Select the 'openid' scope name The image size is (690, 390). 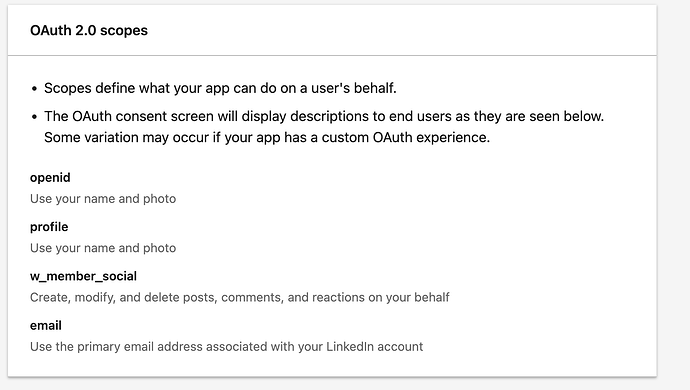coord(50,178)
